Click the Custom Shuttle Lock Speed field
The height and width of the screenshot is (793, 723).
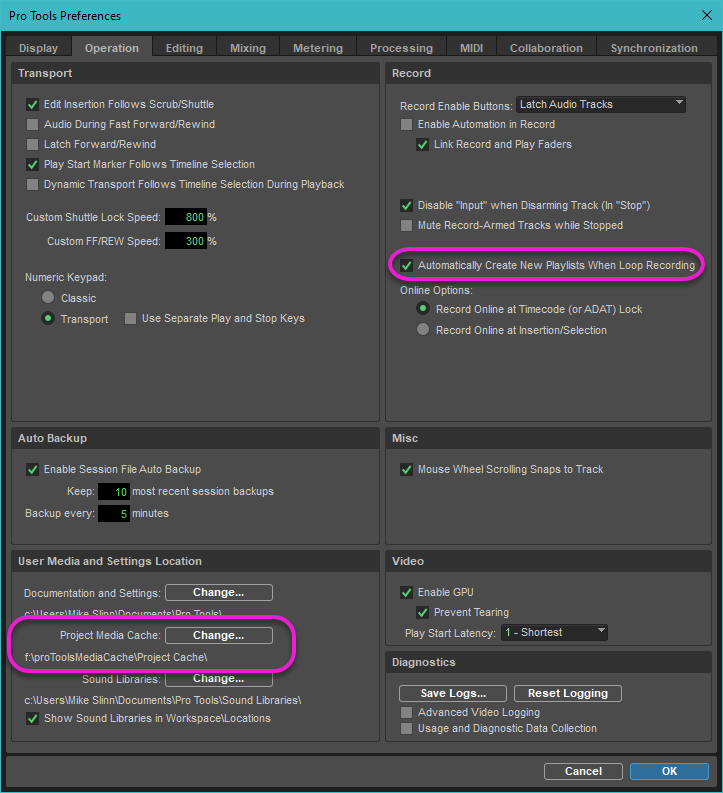[x=185, y=217]
